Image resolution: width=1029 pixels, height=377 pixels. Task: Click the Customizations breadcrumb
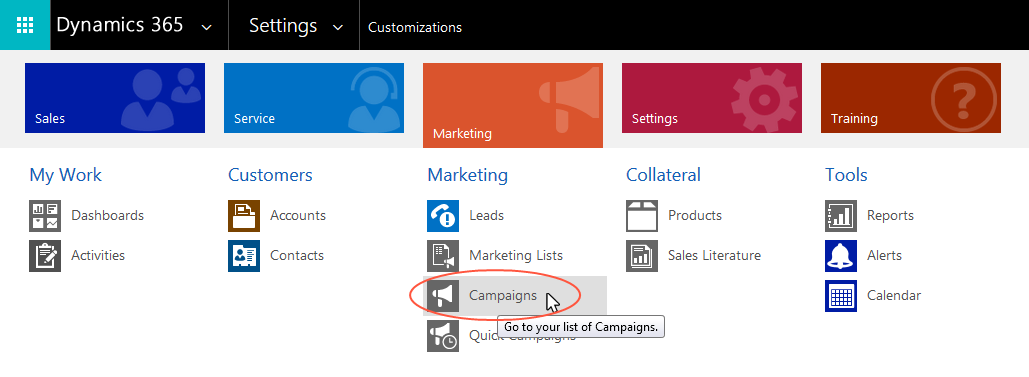click(x=415, y=27)
